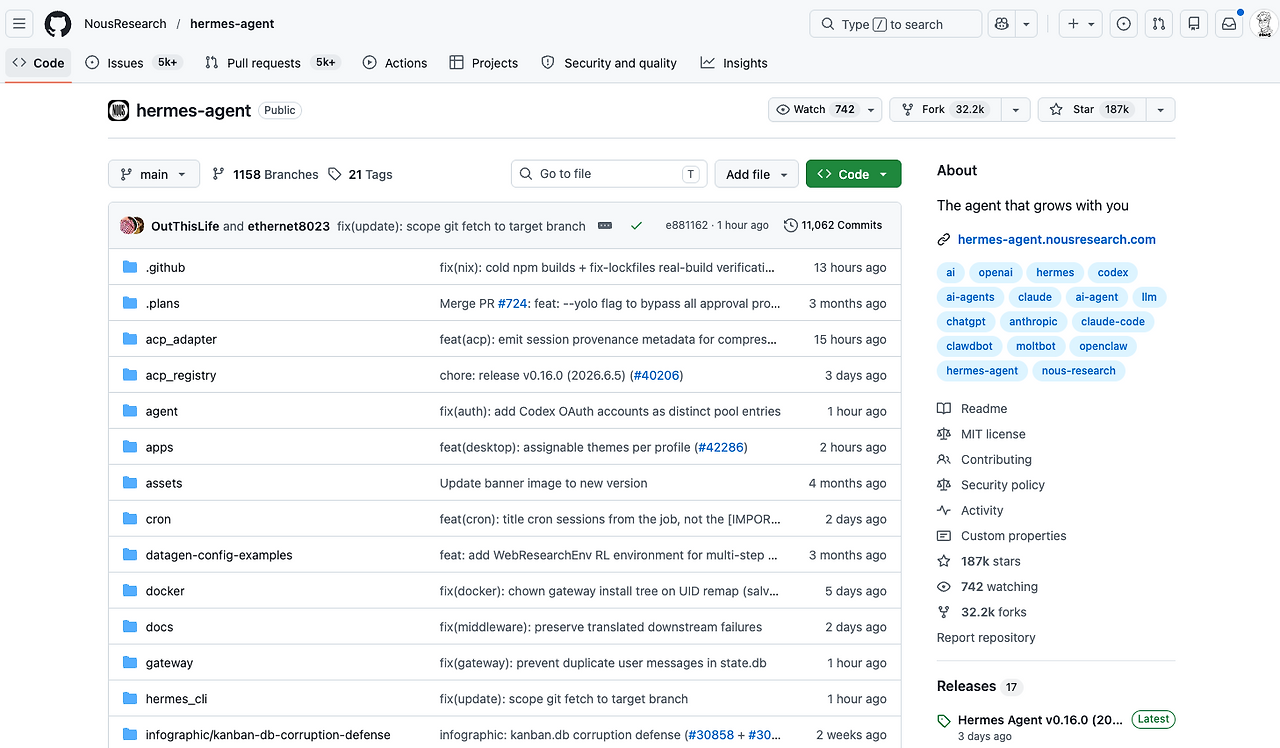This screenshot has width=1280, height=748.
Task: Switch to the Issues tab
Action: (x=133, y=63)
